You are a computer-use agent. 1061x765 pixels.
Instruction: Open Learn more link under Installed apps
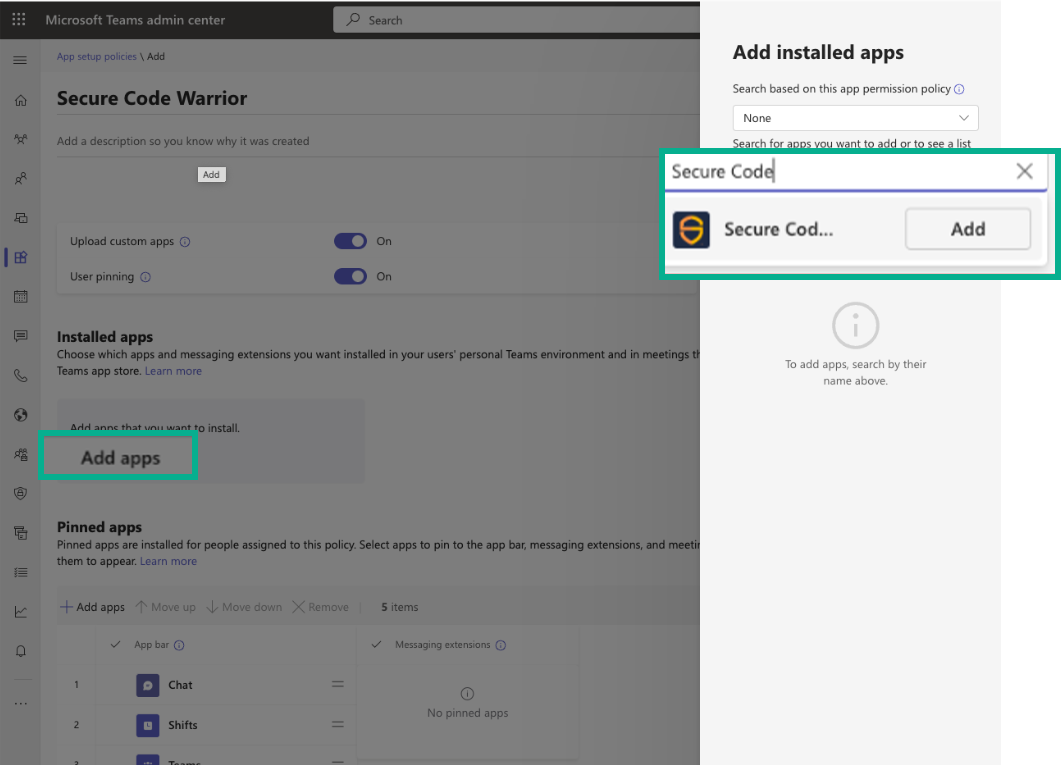173,371
